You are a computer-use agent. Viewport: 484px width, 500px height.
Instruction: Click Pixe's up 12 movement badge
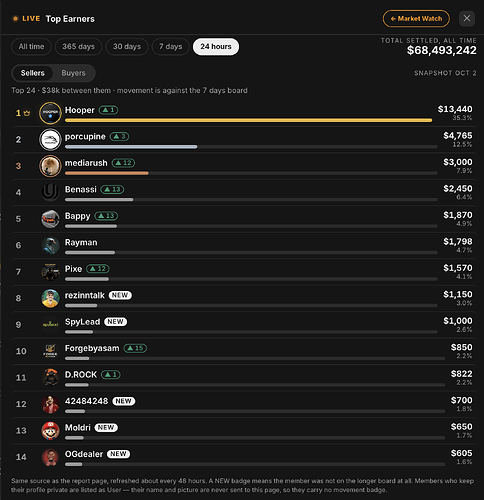[98, 269]
